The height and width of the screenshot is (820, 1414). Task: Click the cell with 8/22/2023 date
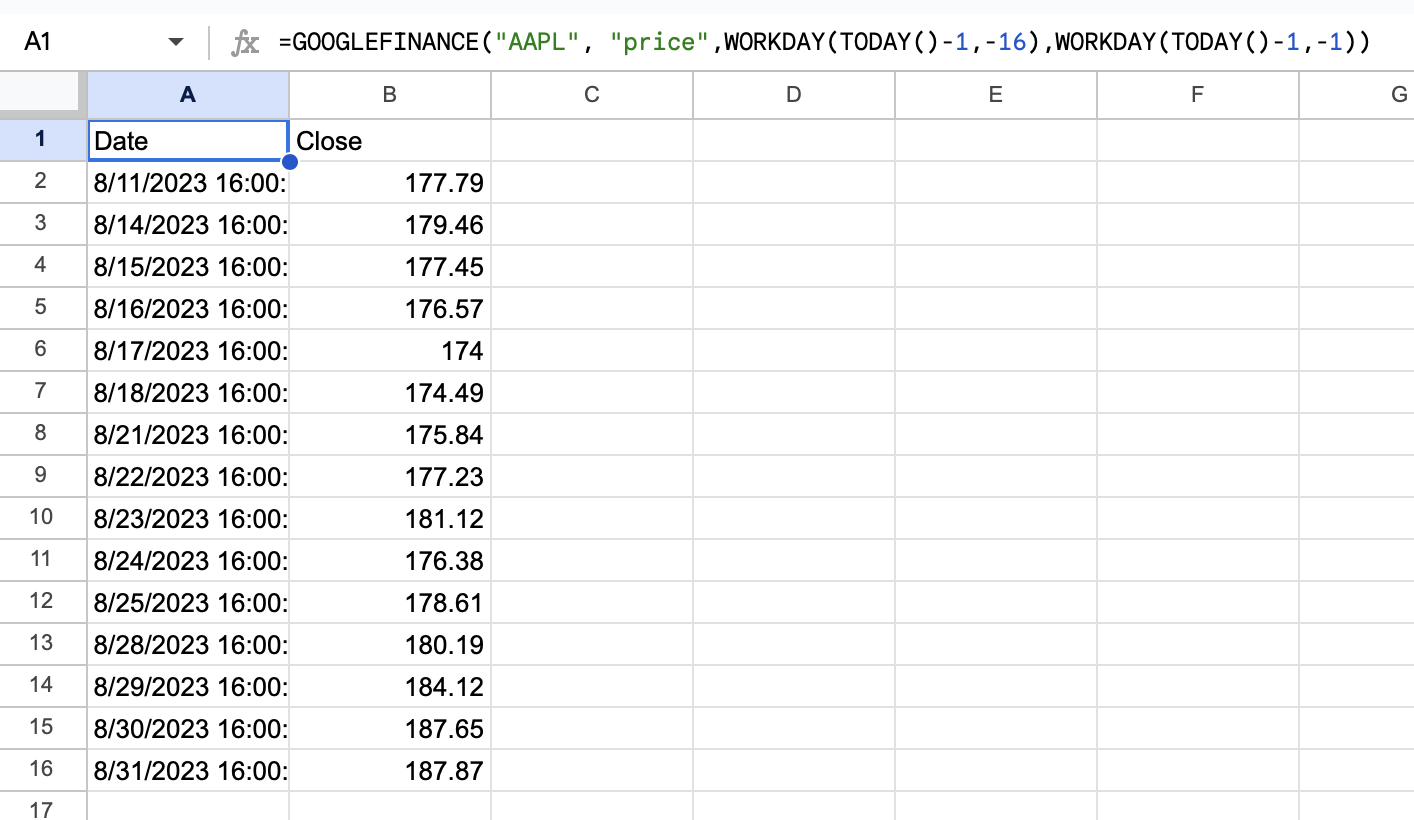(x=188, y=476)
